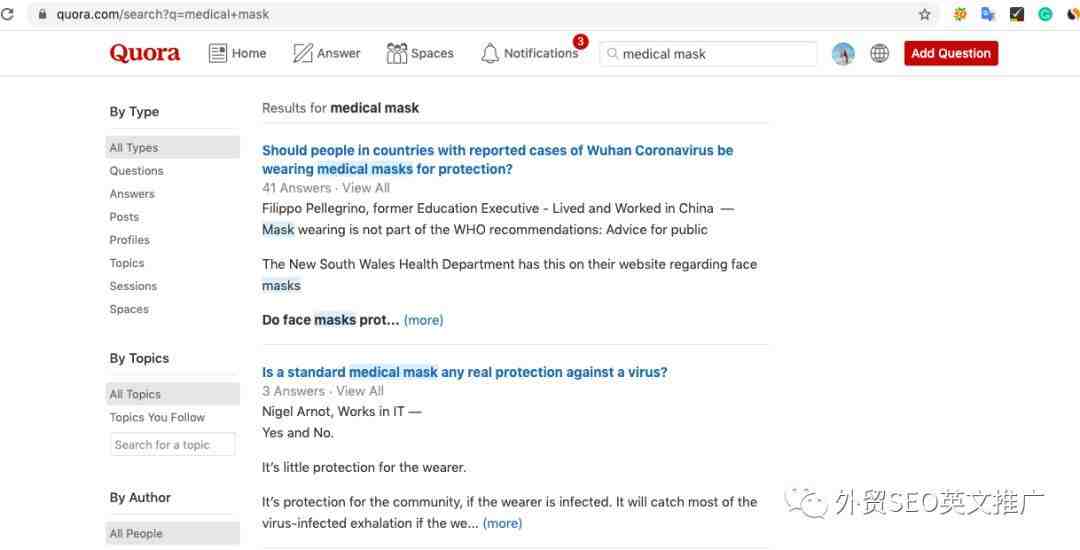This screenshot has height=550, width=1080.
Task: Select the All Types filter
Action: tap(172, 147)
